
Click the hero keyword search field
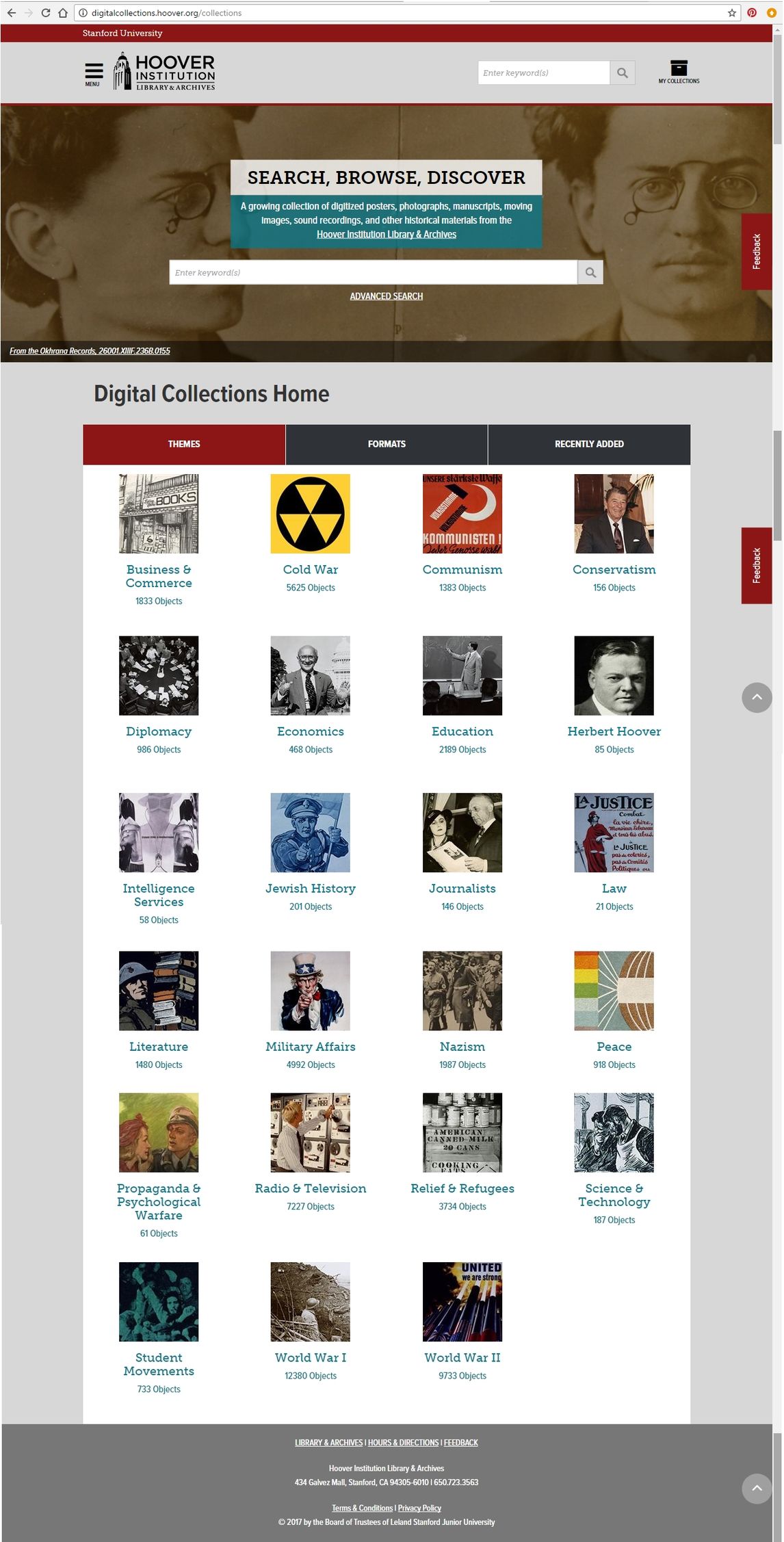pos(374,272)
